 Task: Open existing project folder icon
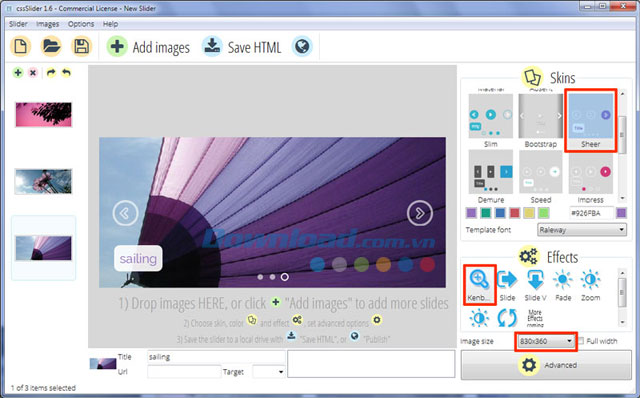coord(51,46)
